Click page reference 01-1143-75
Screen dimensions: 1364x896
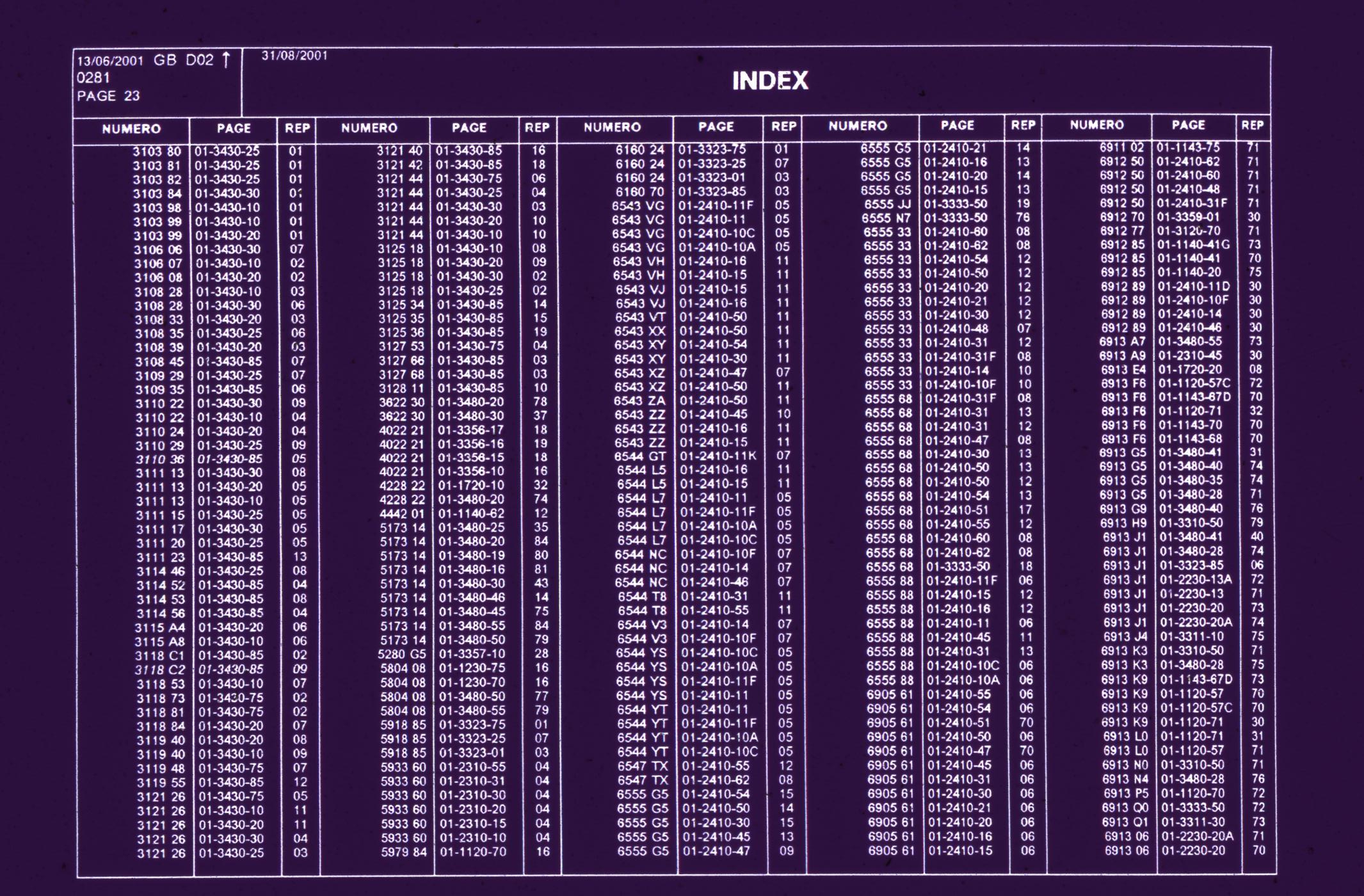coord(1189,148)
